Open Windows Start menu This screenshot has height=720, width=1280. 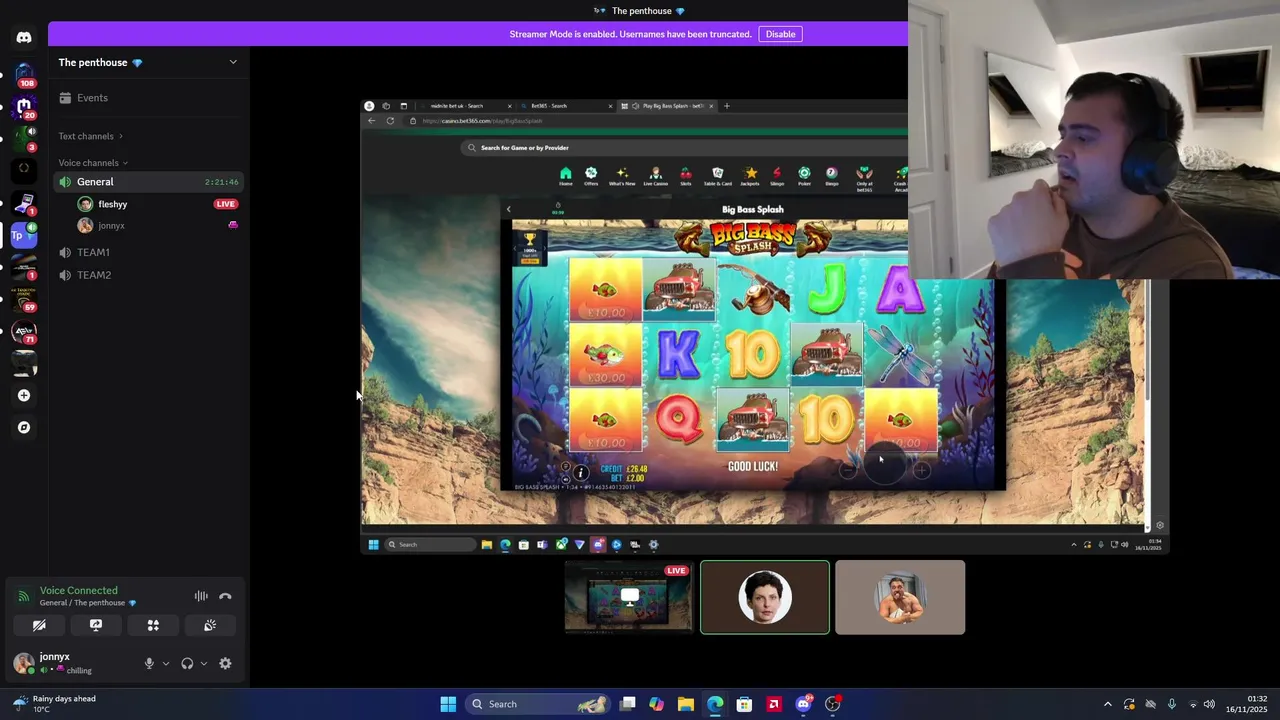click(448, 704)
